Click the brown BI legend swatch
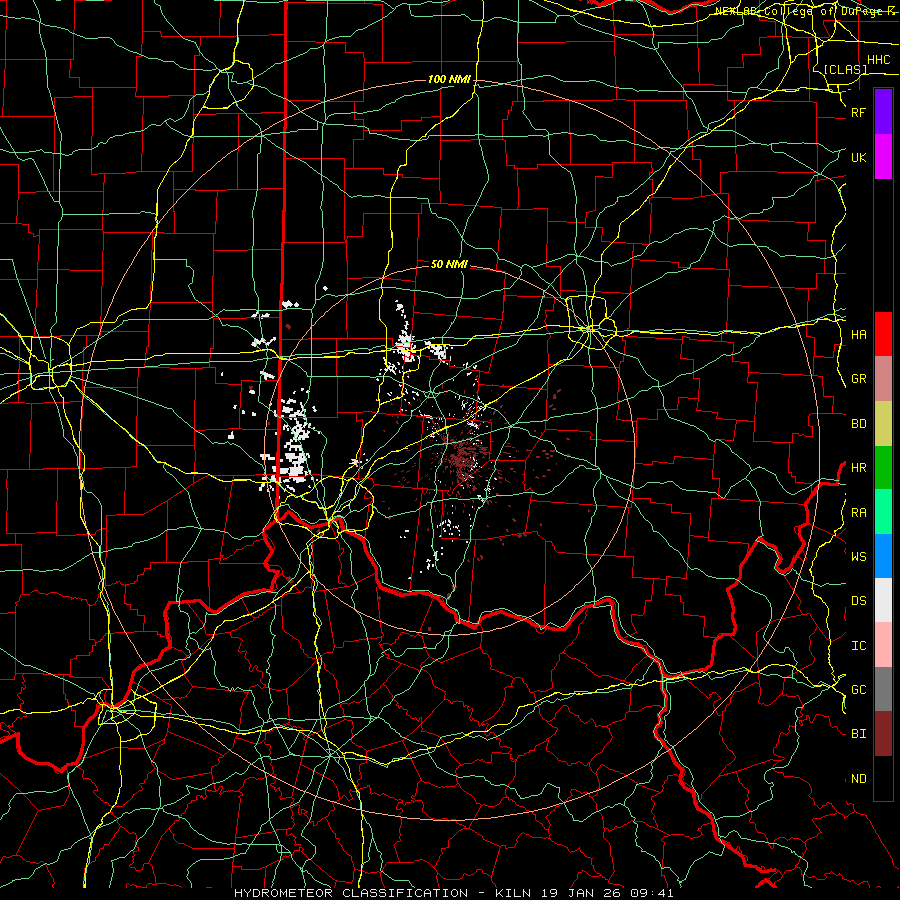Screen dimensions: 900x900 pyautogui.click(x=883, y=734)
